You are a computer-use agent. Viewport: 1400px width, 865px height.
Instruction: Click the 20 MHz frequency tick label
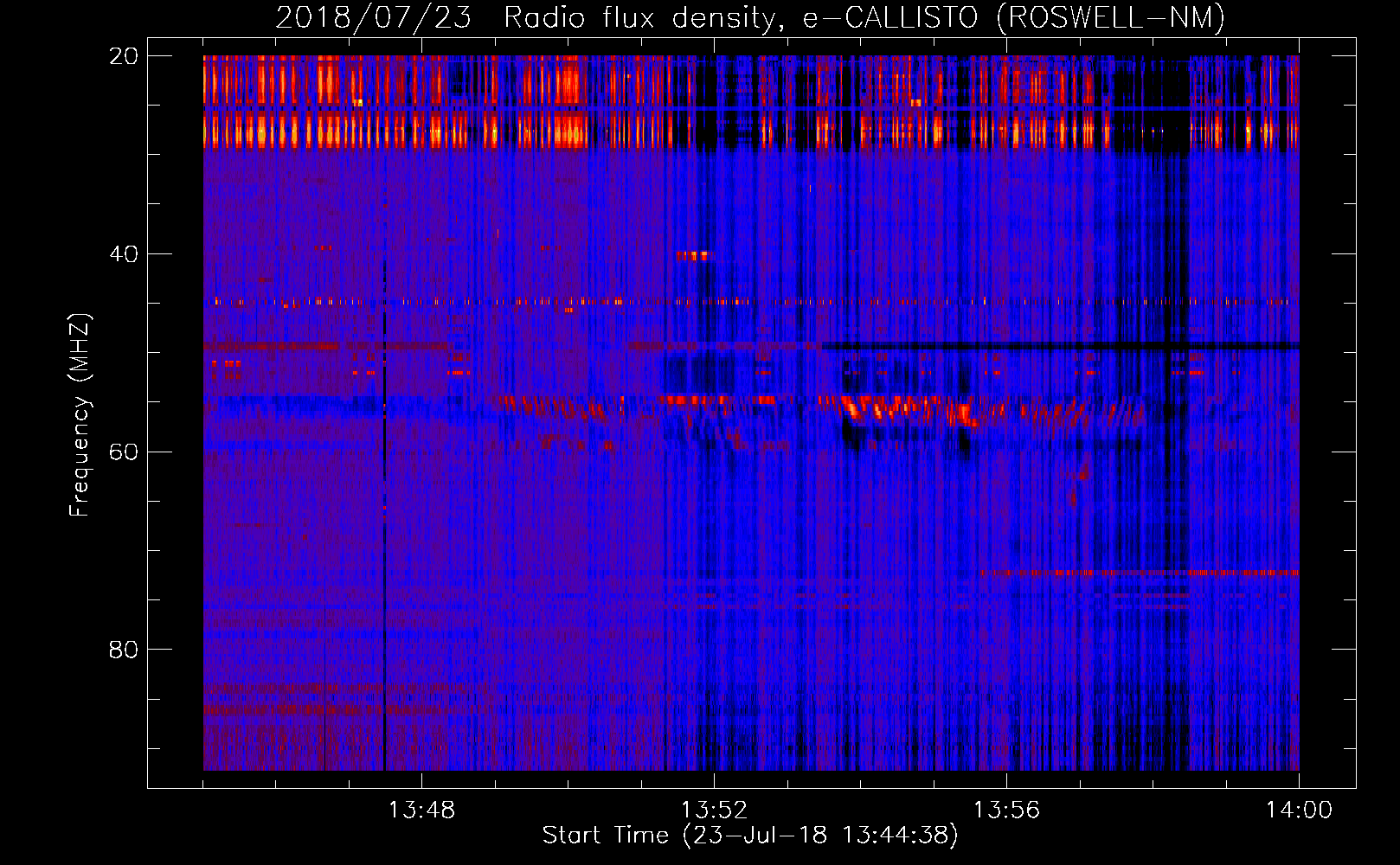click(123, 56)
